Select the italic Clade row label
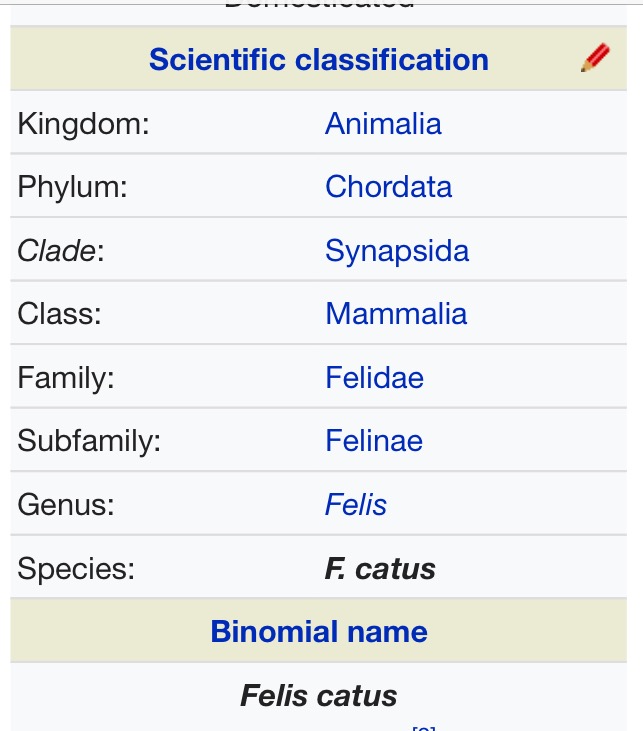This screenshot has width=643, height=731. click(x=61, y=250)
